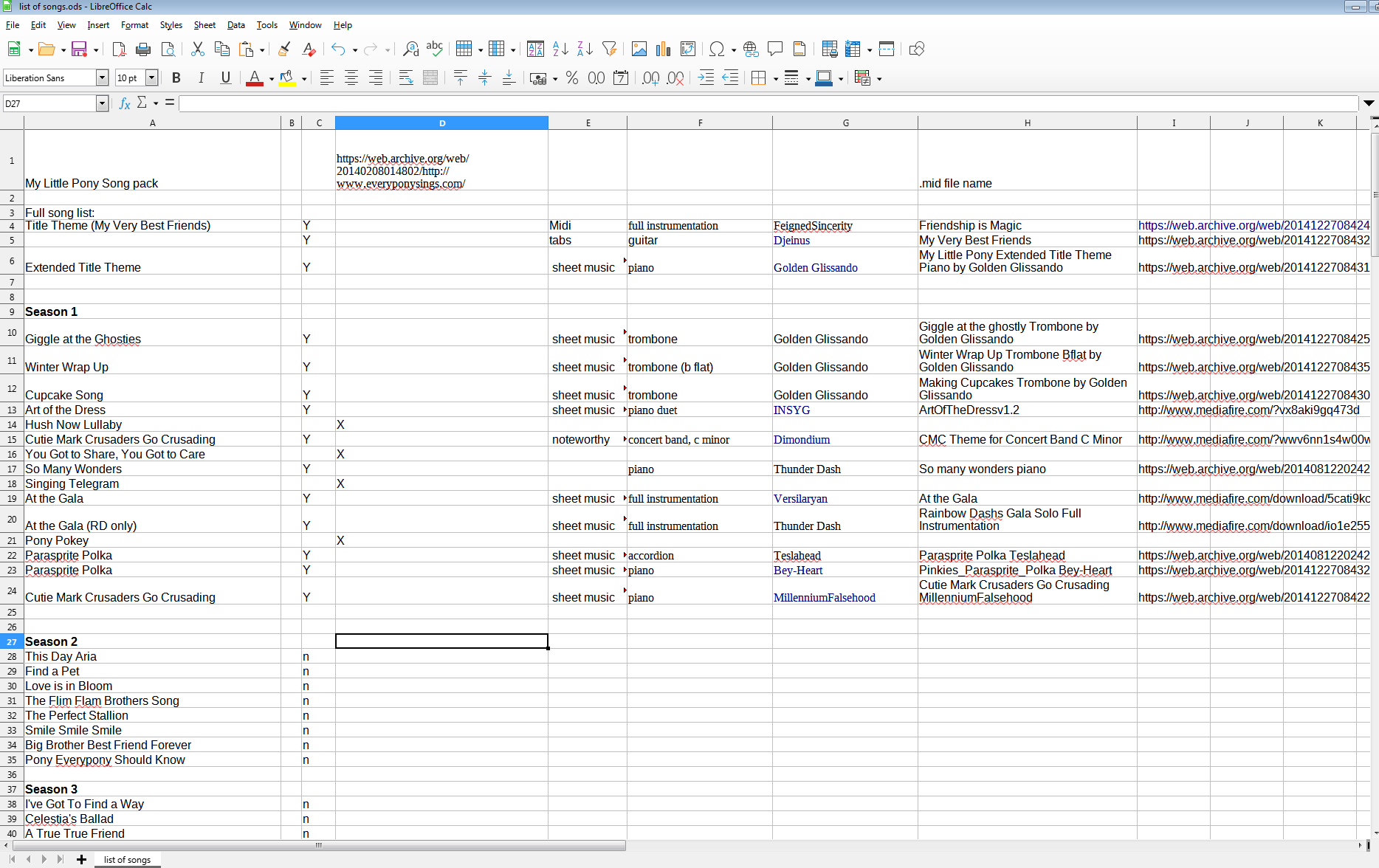Expand the formula bar arrow
Viewport: 1379px width, 868px height.
click(1369, 103)
